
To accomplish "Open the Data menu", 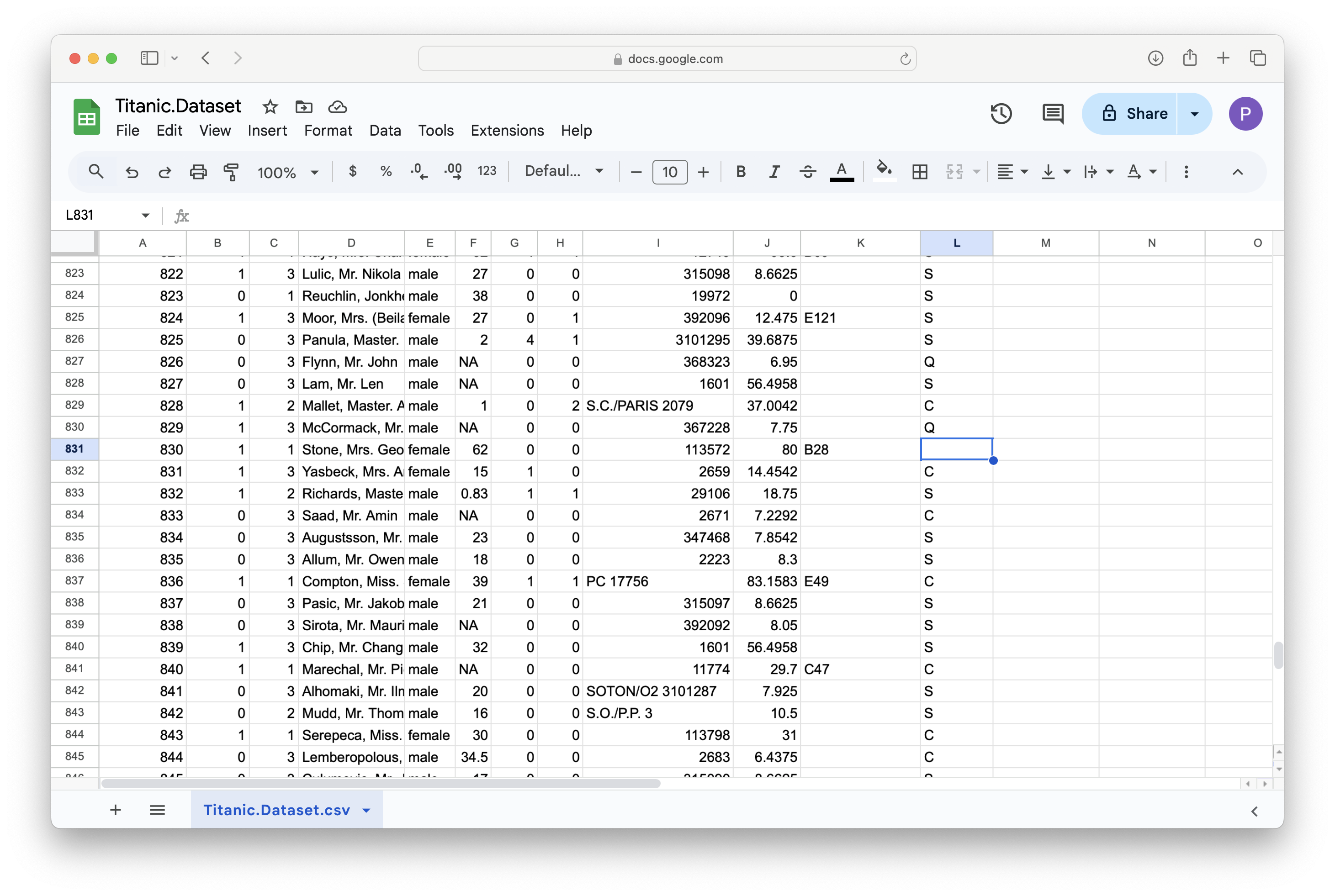I will pyautogui.click(x=385, y=130).
